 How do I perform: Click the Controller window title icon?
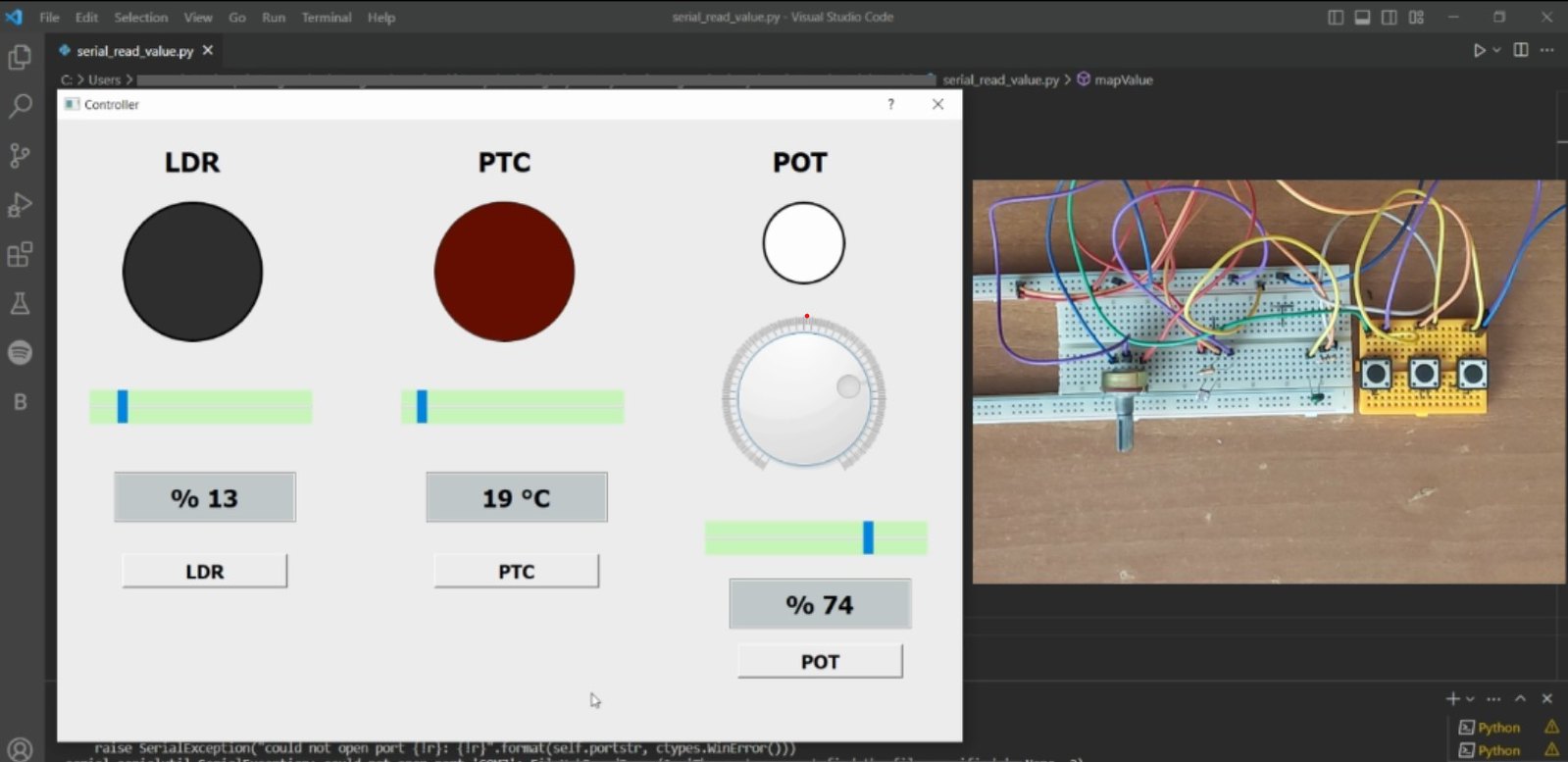pos(72,104)
